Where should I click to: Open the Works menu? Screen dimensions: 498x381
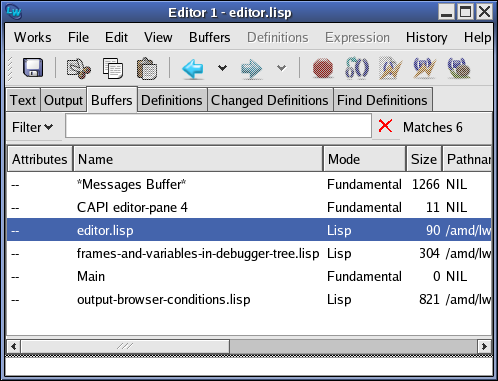coord(33,37)
